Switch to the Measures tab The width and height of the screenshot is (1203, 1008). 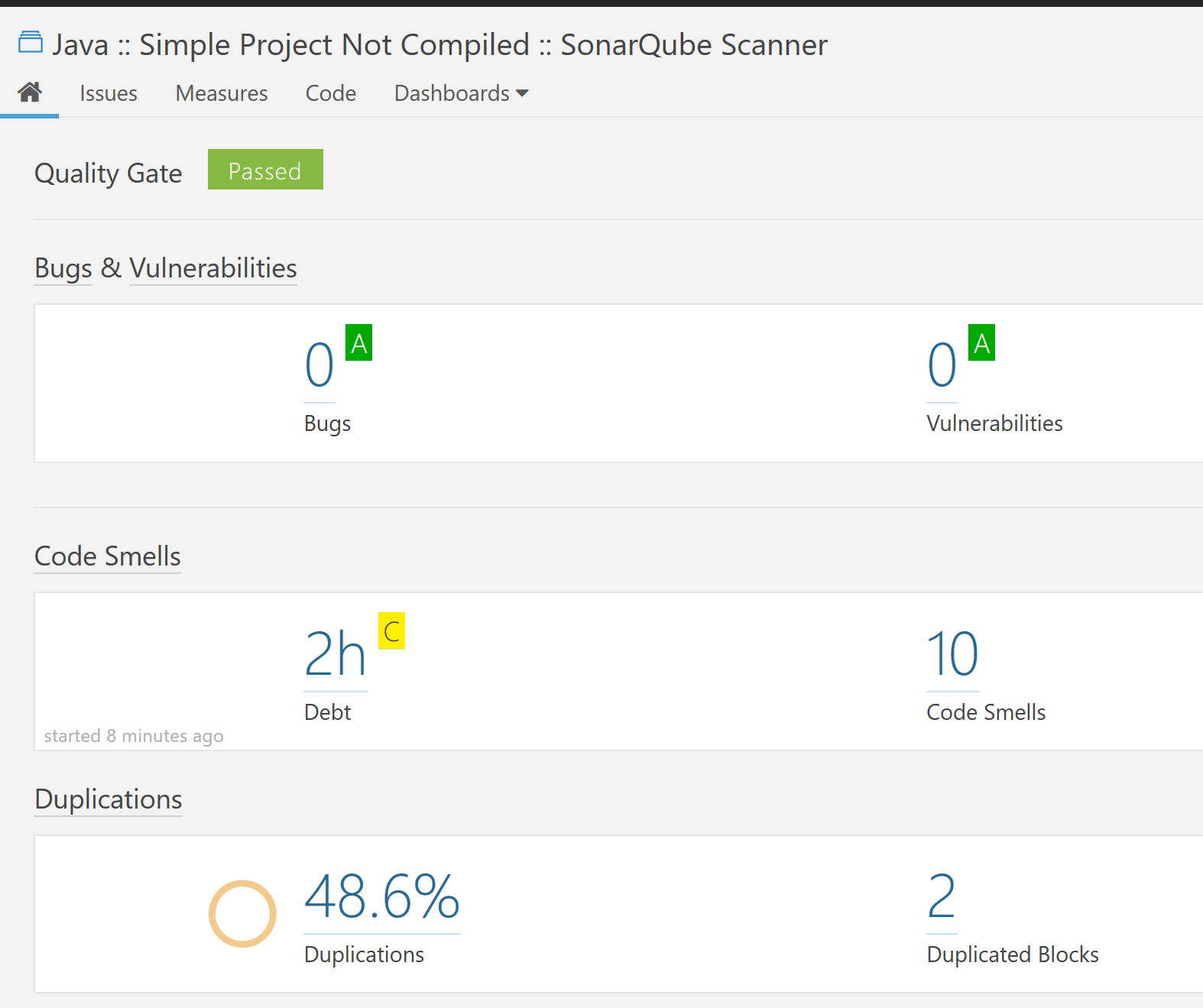222,93
